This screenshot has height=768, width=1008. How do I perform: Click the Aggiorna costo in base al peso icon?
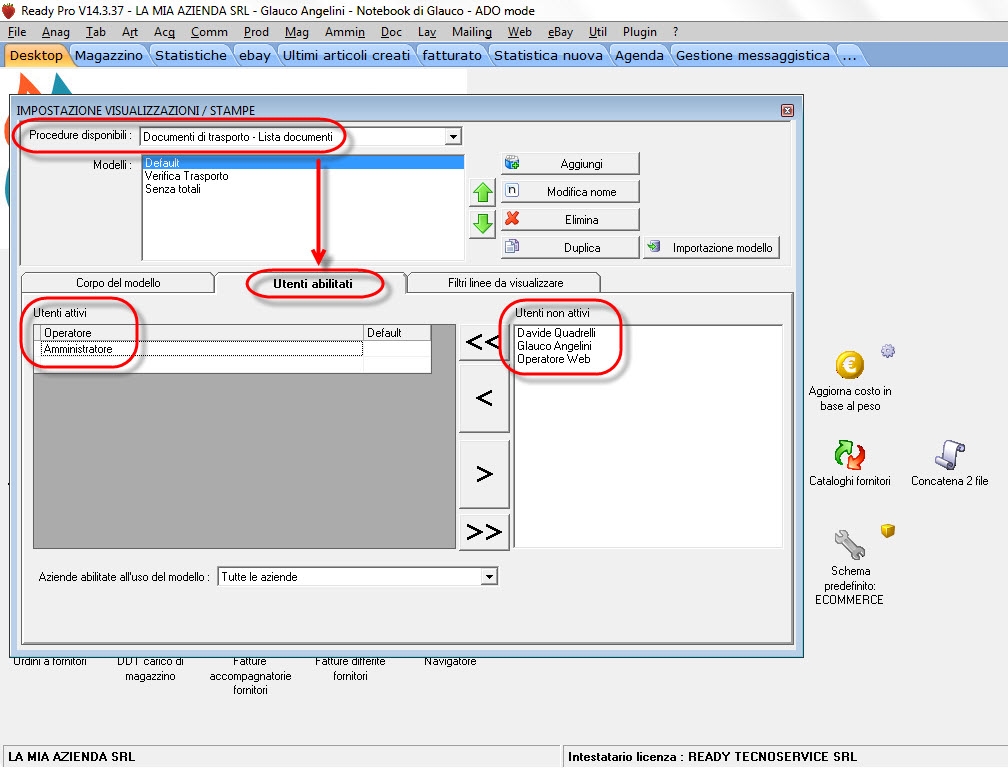point(849,365)
